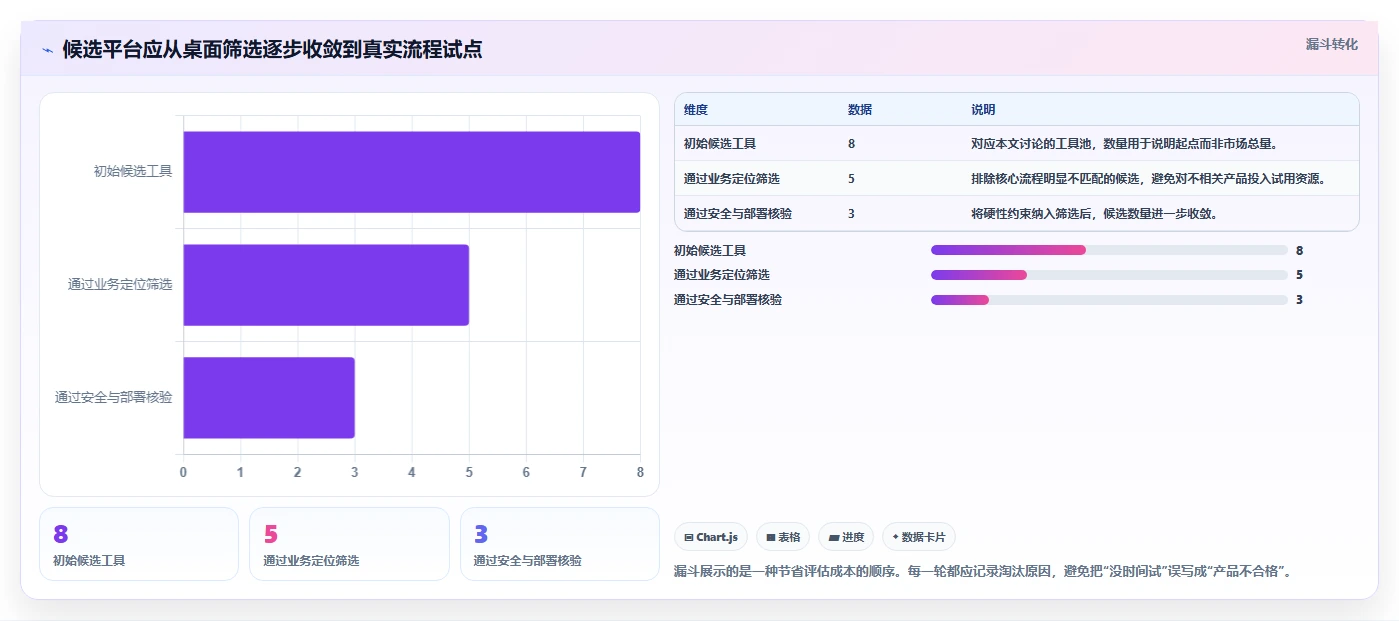Screen dimensions: 1399x621
Task: Select the 数据卡片 tag chip
Action: [918, 537]
